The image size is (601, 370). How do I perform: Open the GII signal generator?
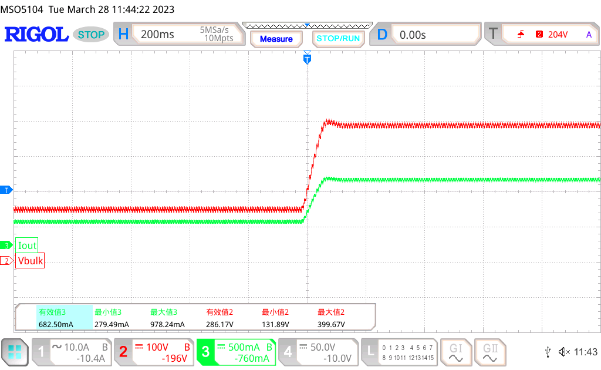tap(490, 352)
